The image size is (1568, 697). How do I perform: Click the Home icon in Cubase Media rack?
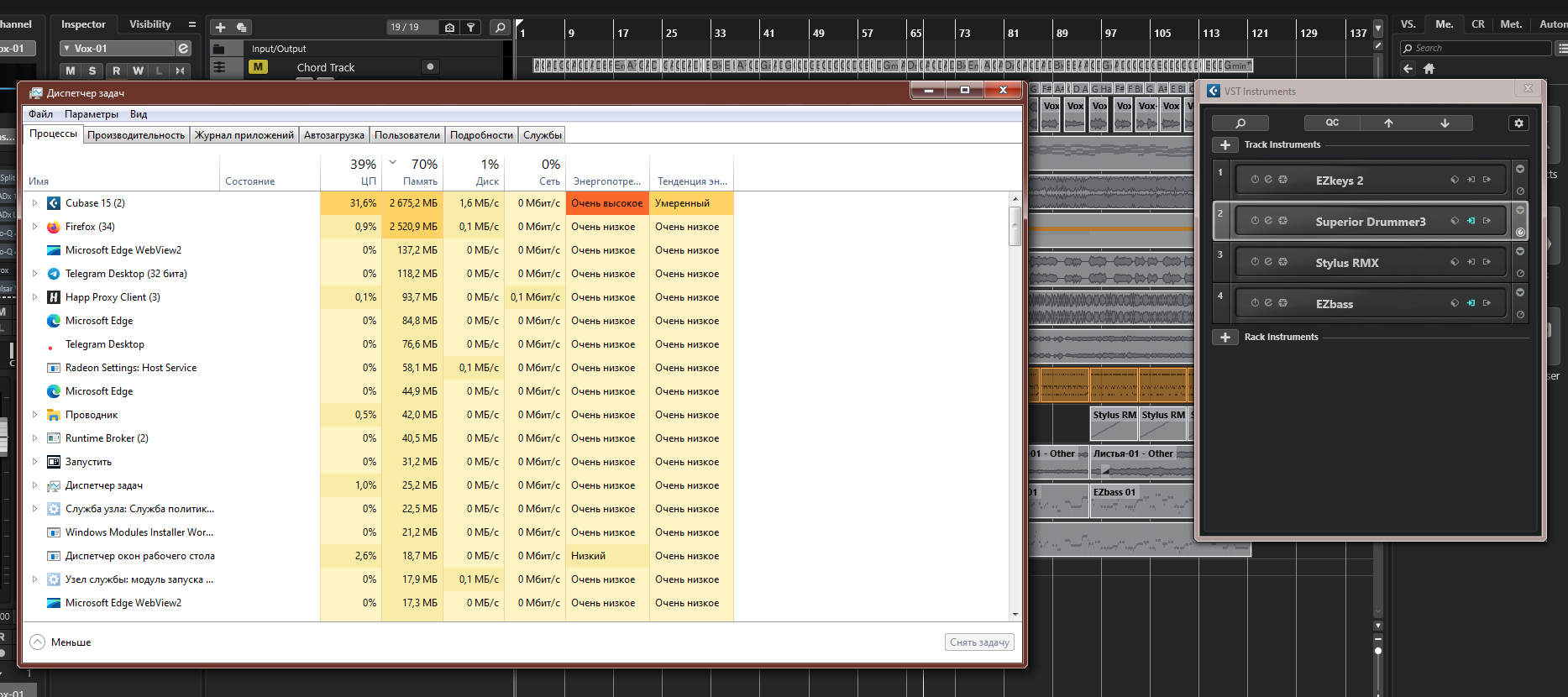tap(1429, 69)
